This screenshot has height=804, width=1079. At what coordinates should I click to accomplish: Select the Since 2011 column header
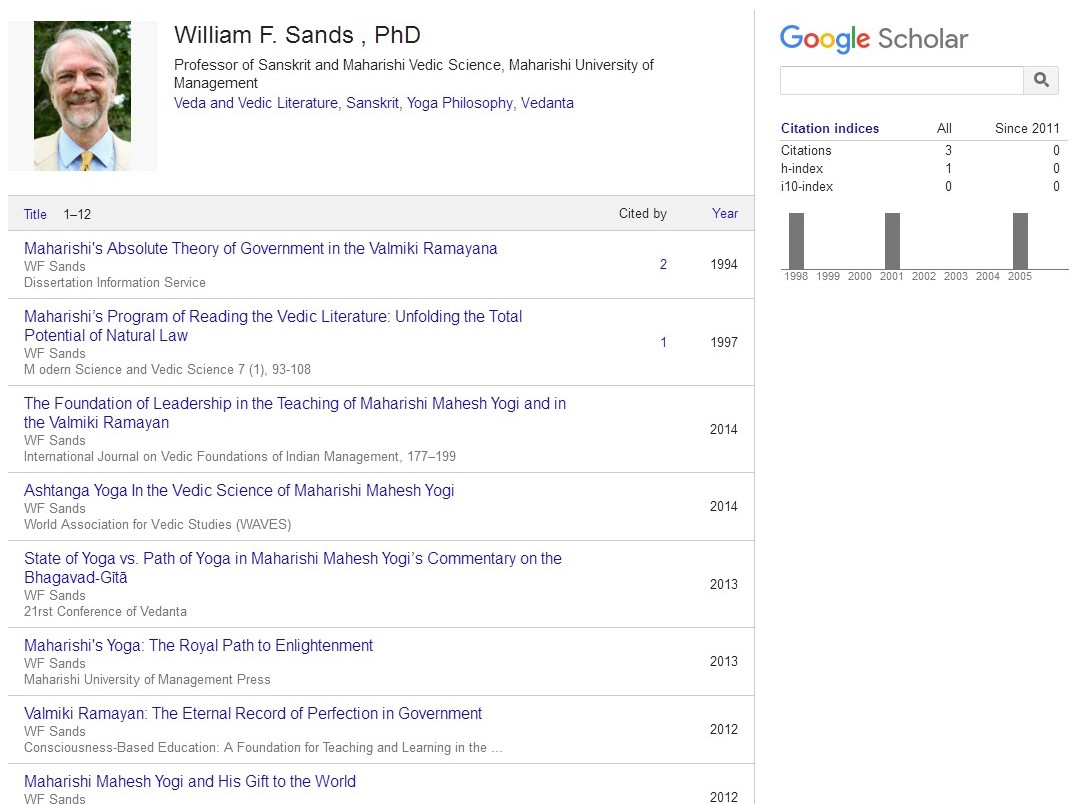pyautogui.click(x=1027, y=128)
